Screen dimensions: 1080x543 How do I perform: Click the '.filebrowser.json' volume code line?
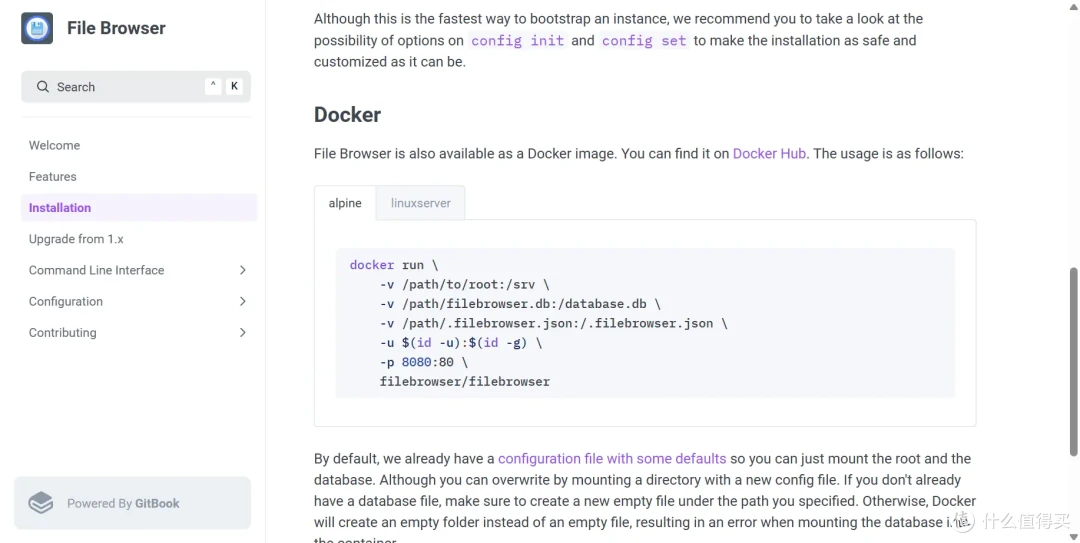[x=553, y=323]
